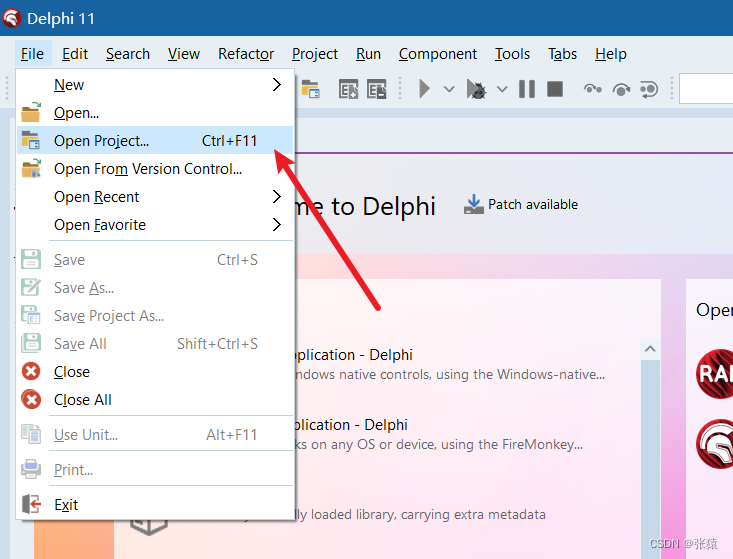733x559 pixels.
Task: Click the Add file to project toolbar icon
Action: click(348, 89)
